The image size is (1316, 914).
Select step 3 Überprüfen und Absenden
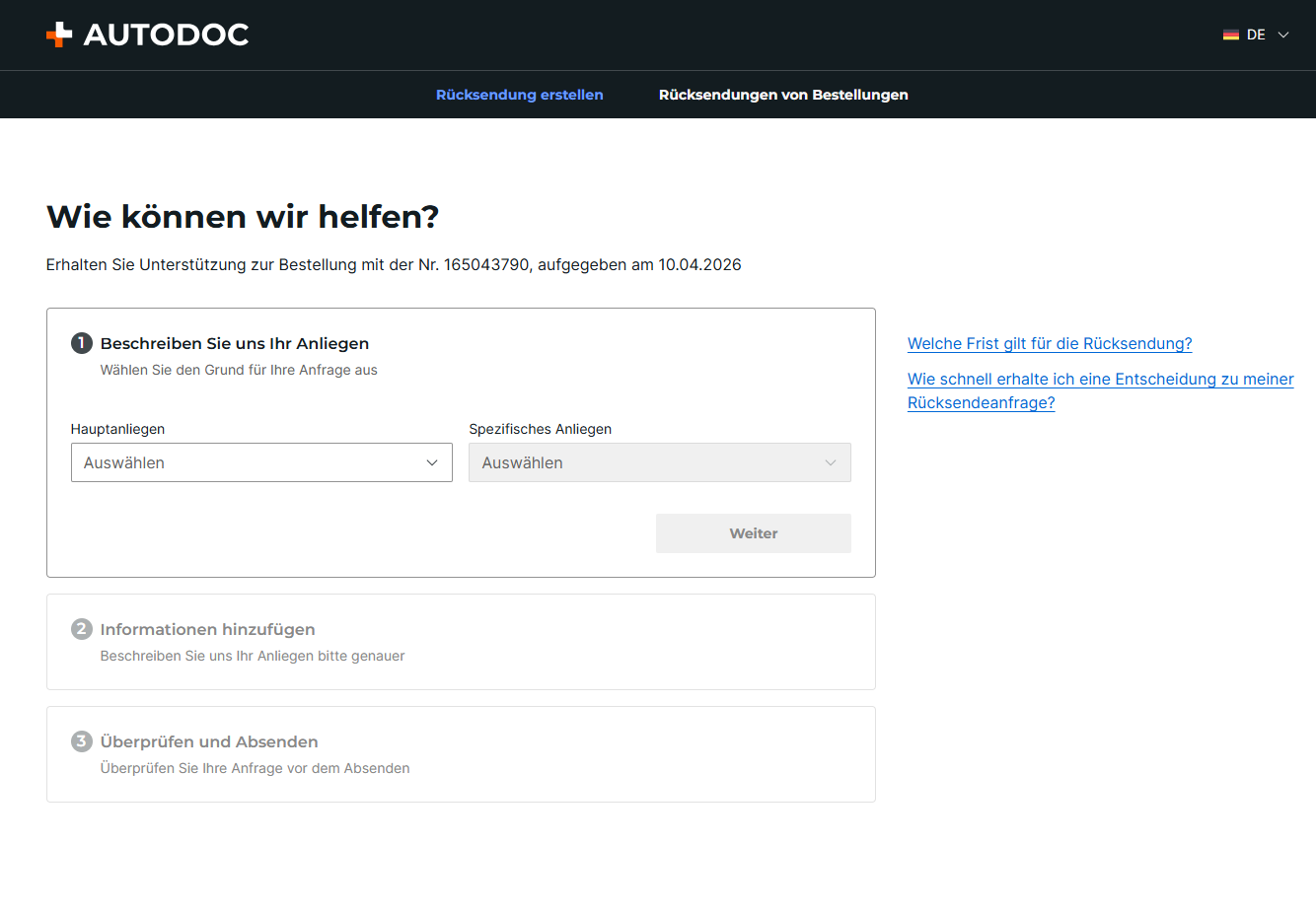[209, 741]
